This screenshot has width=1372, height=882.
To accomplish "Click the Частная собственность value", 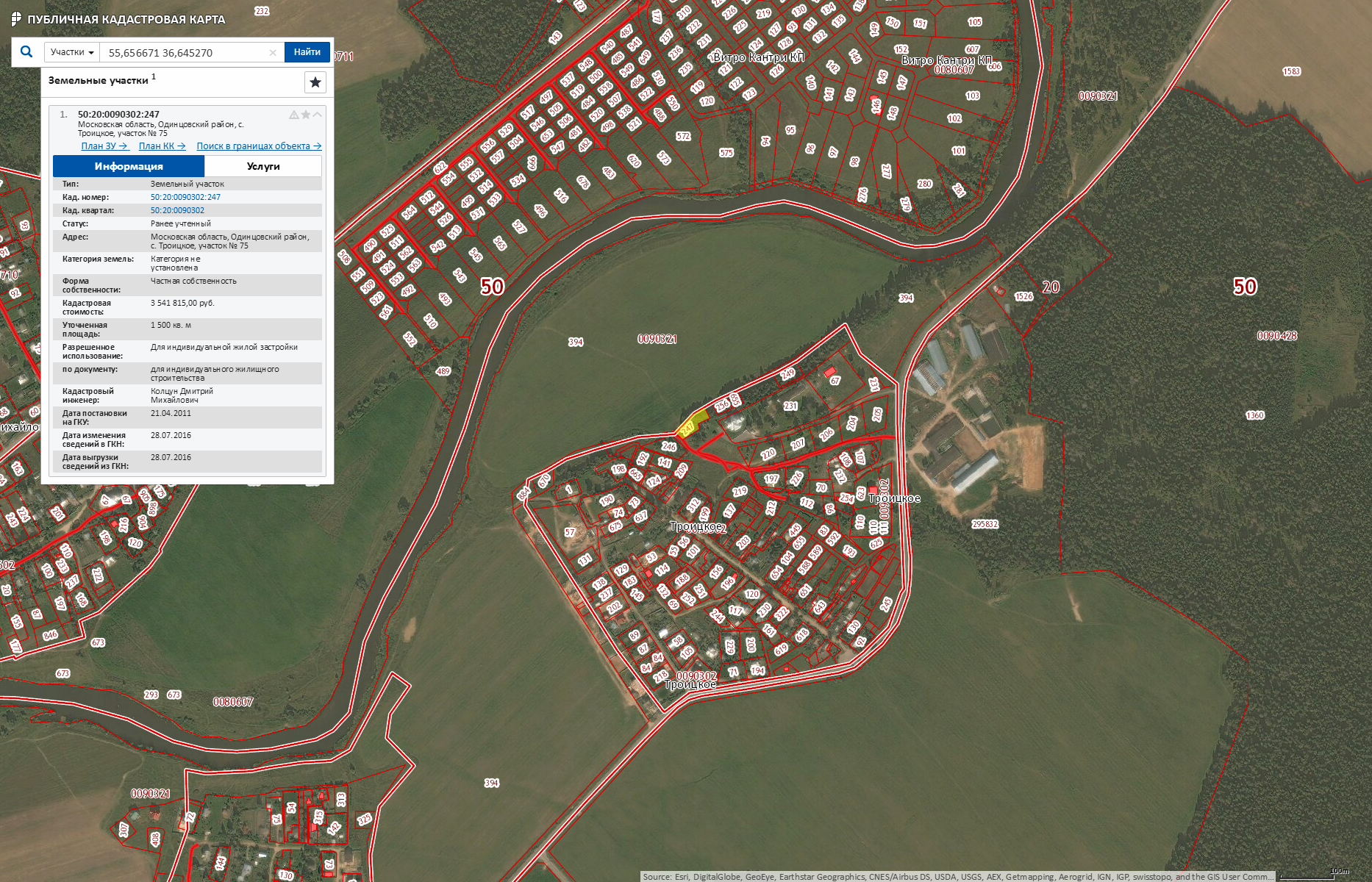I will coord(193,281).
